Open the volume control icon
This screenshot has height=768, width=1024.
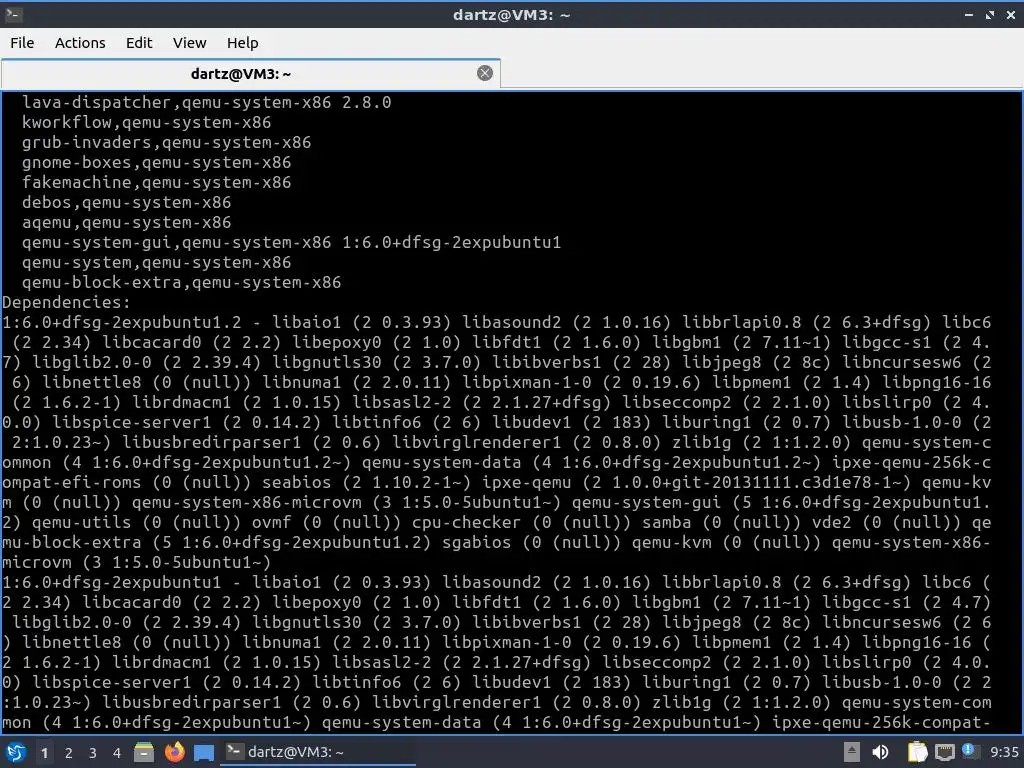(881, 752)
